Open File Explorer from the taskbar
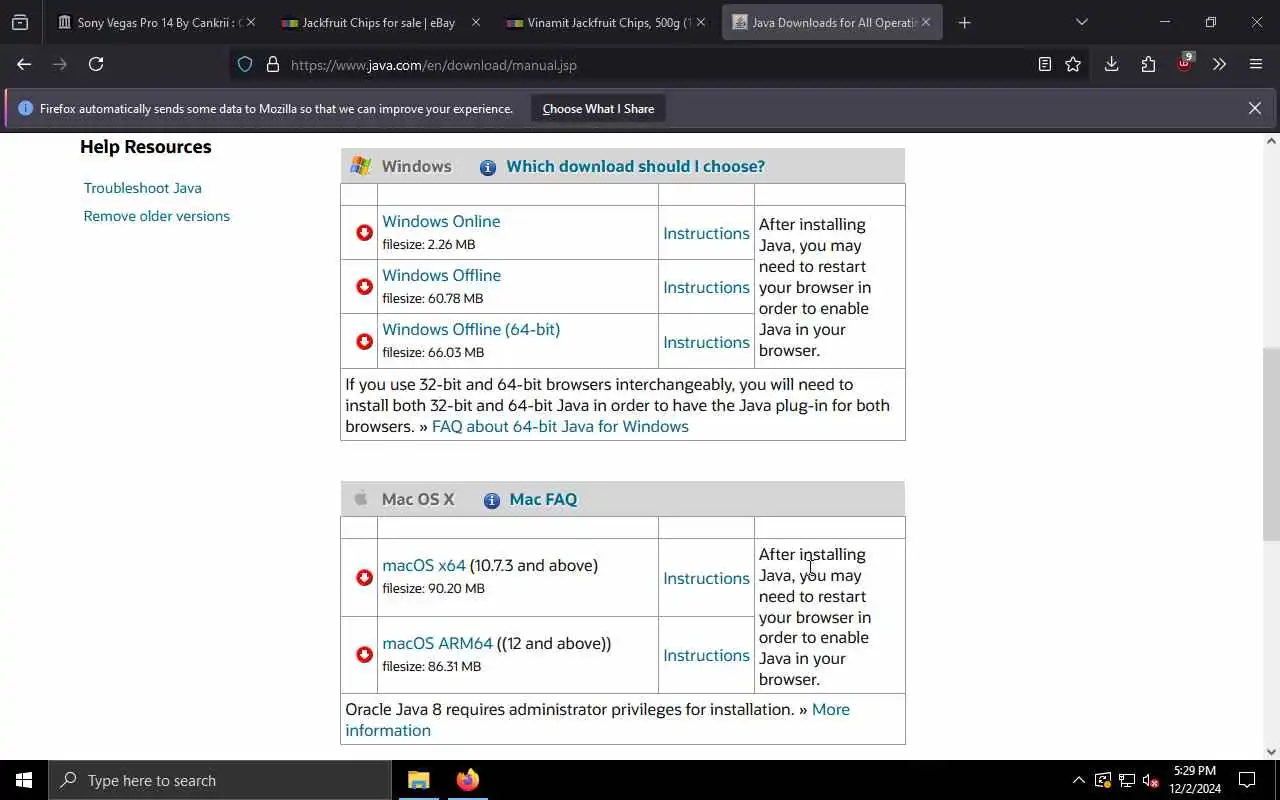This screenshot has width=1280, height=800. coord(418,780)
